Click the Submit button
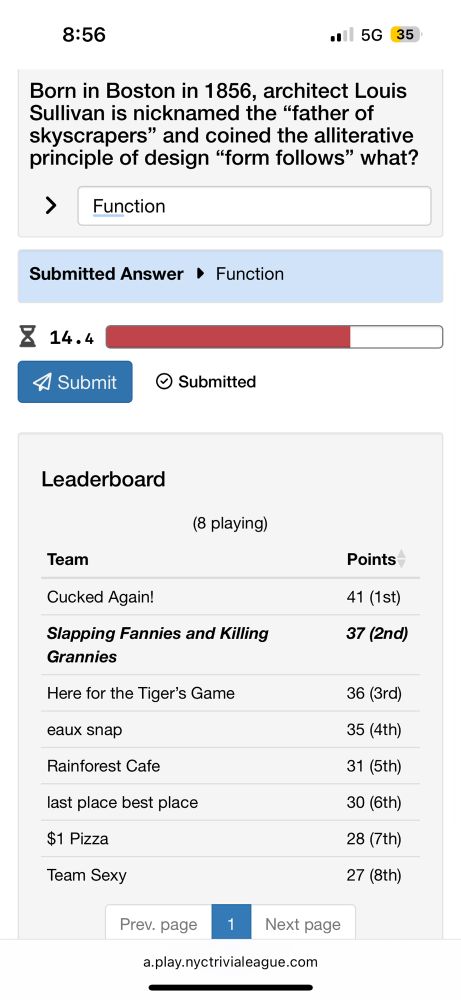The width and height of the screenshot is (461, 1000). coord(75,382)
